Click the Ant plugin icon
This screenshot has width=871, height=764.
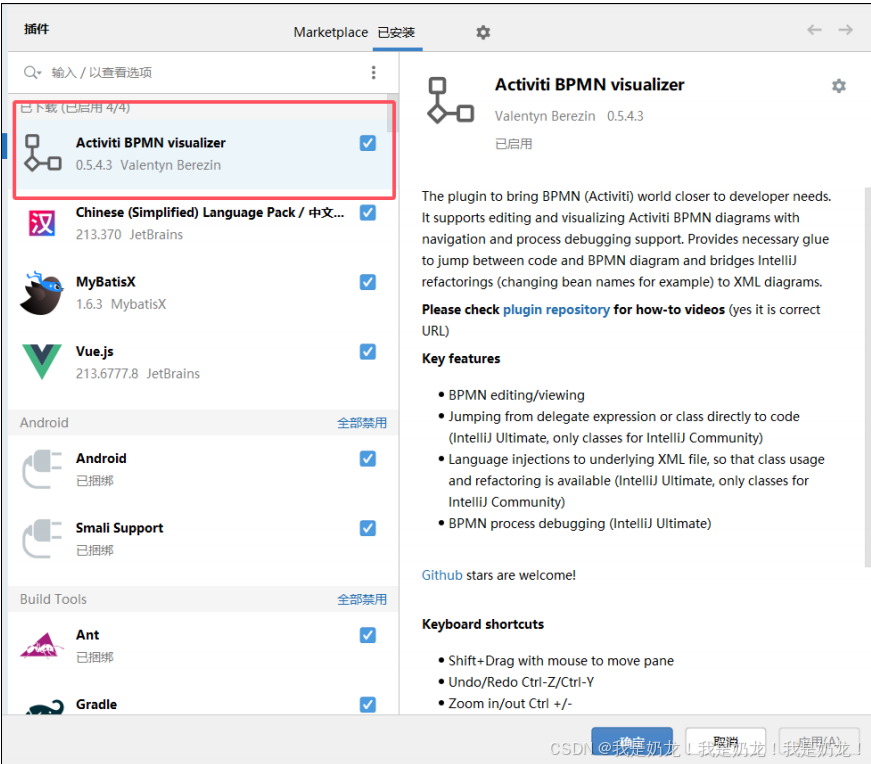coord(42,646)
